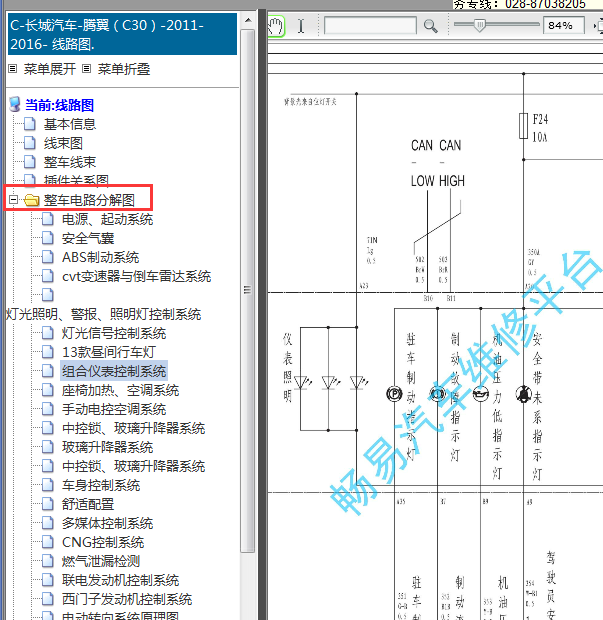603x620 pixels.
Task: Open 联电发动机控制系统 diagram
Action: click(x=121, y=580)
